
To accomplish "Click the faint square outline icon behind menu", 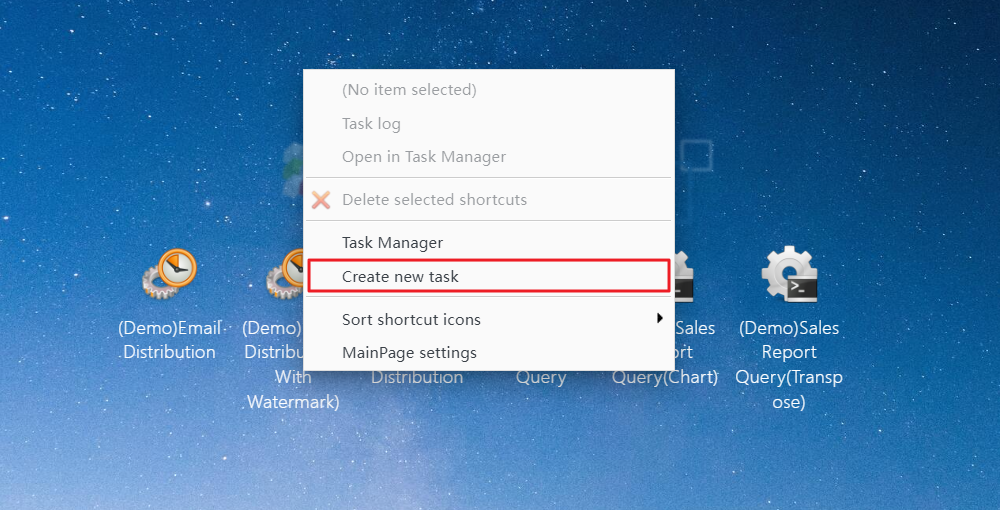I will (696, 156).
